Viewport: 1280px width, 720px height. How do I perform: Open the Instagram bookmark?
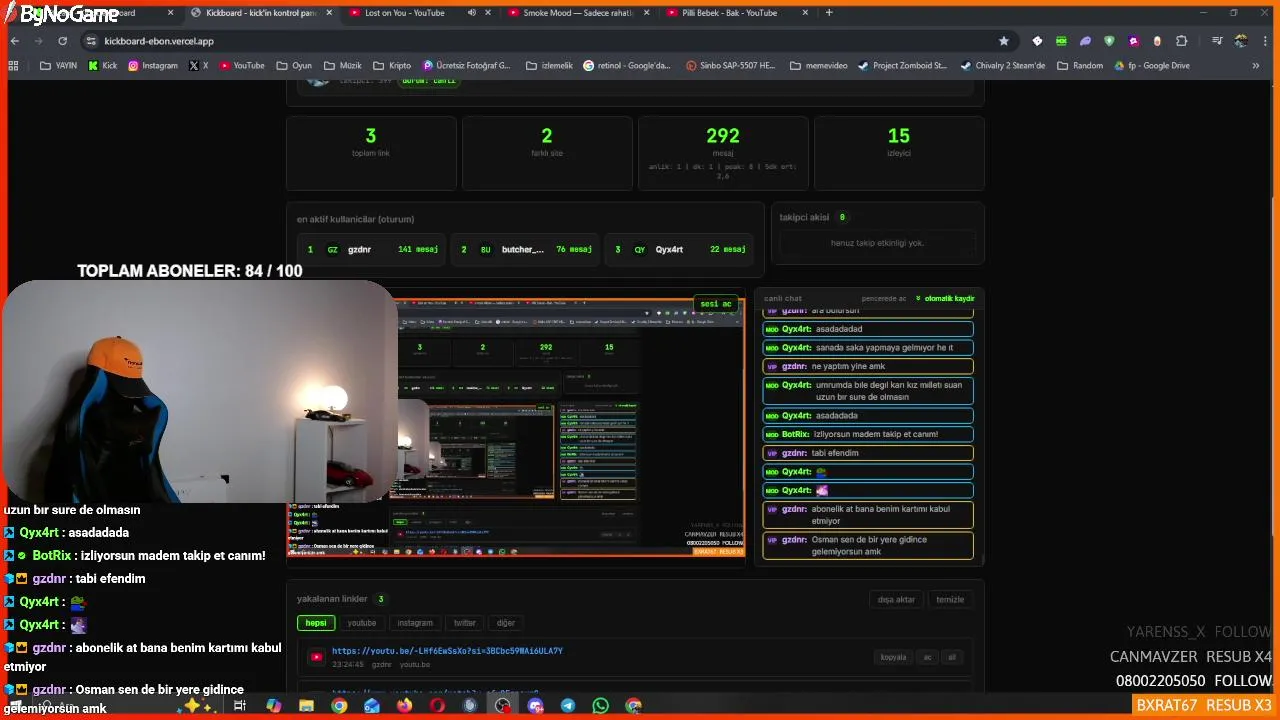(x=153, y=66)
